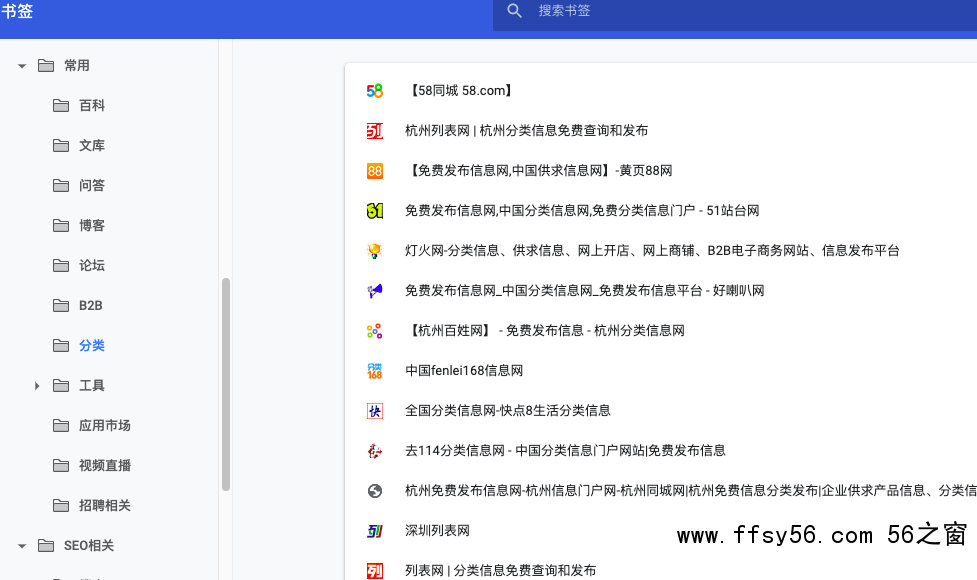
Task: Click the 杭州列表网 bookmark favicon
Action: [x=374, y=131]
